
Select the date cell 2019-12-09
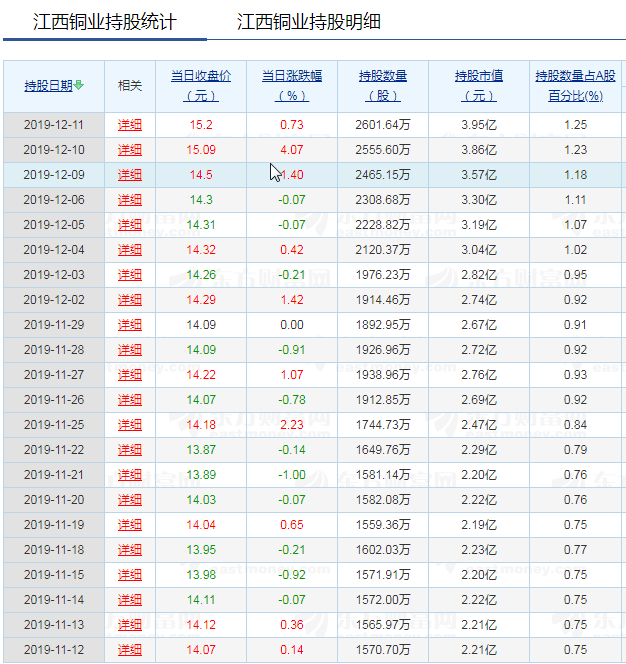54,175
